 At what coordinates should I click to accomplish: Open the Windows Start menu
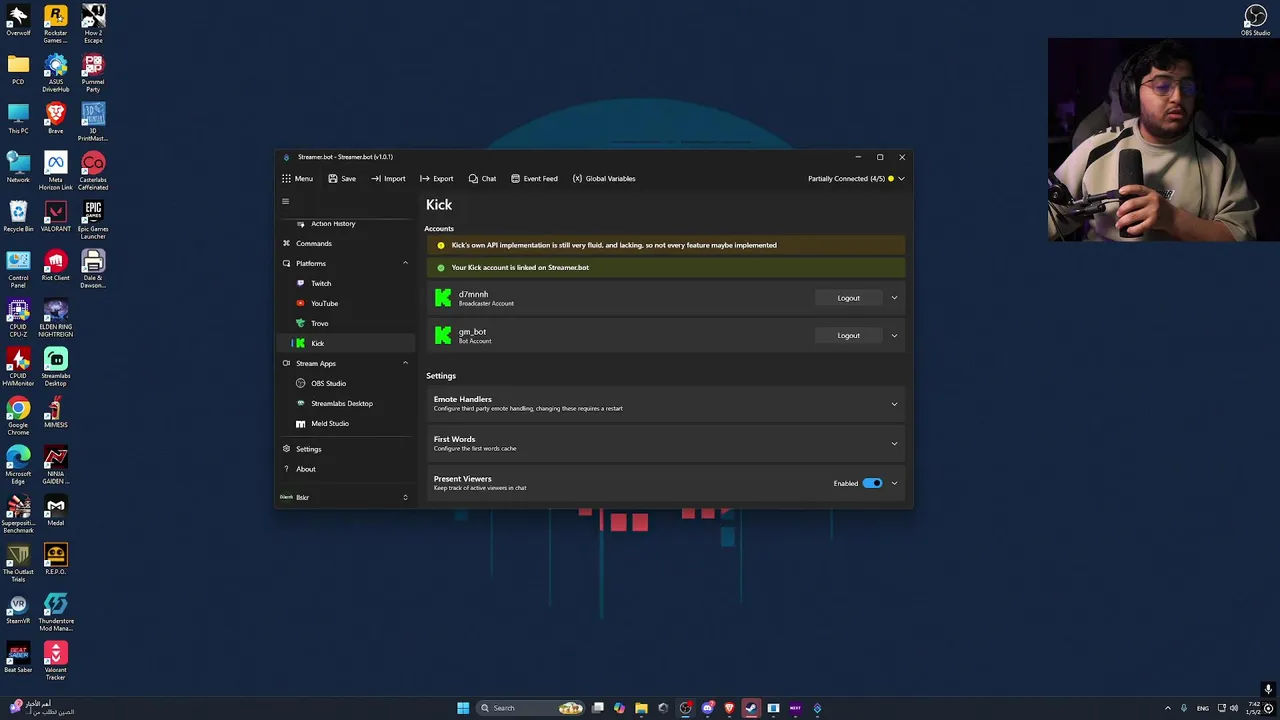click(463, 708)
